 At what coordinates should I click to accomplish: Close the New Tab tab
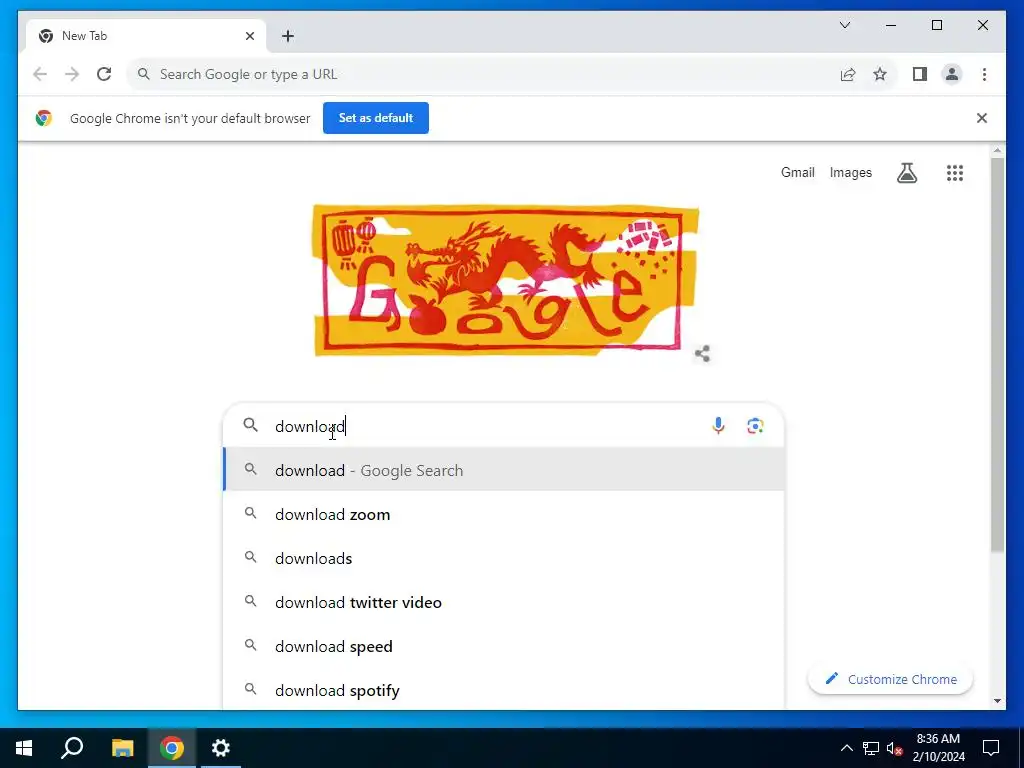[x=249, y=36]
